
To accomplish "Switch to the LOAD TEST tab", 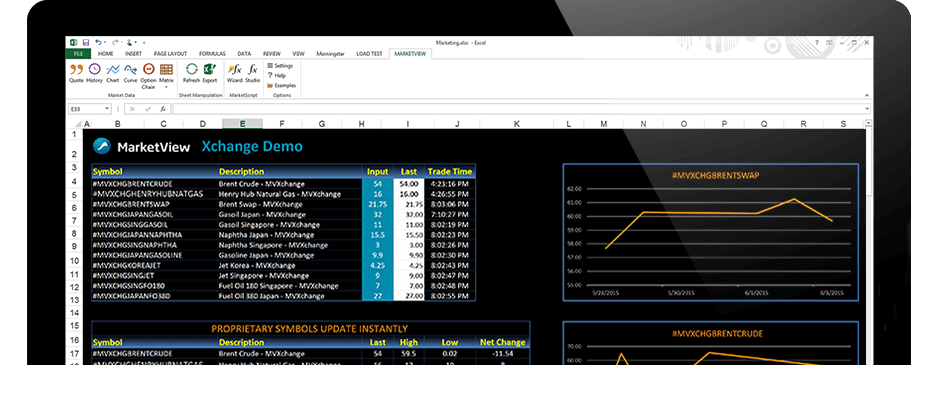I will 369,53.
